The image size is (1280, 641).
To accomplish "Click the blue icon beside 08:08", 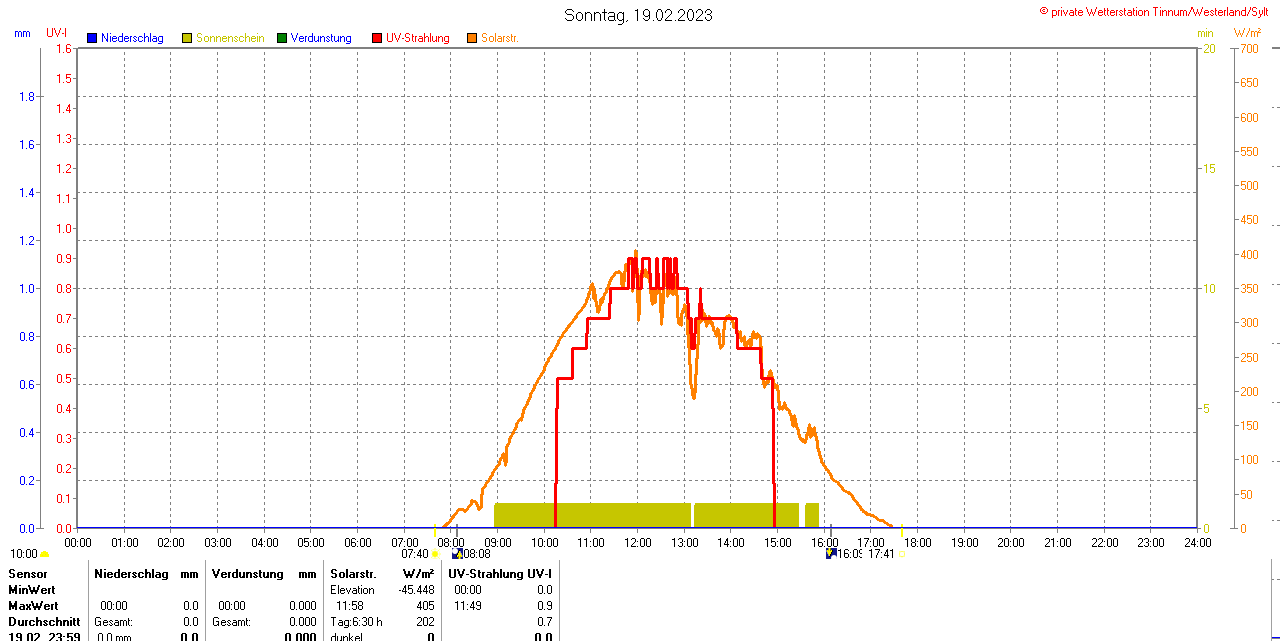I will (x=457, y=553).
